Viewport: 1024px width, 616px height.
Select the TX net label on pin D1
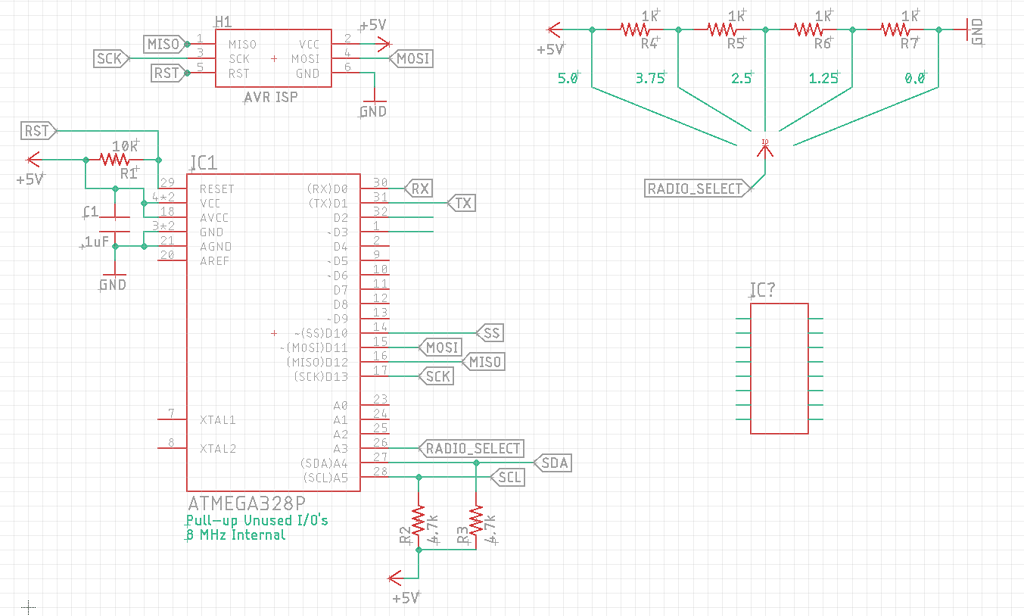click(463, 202)
